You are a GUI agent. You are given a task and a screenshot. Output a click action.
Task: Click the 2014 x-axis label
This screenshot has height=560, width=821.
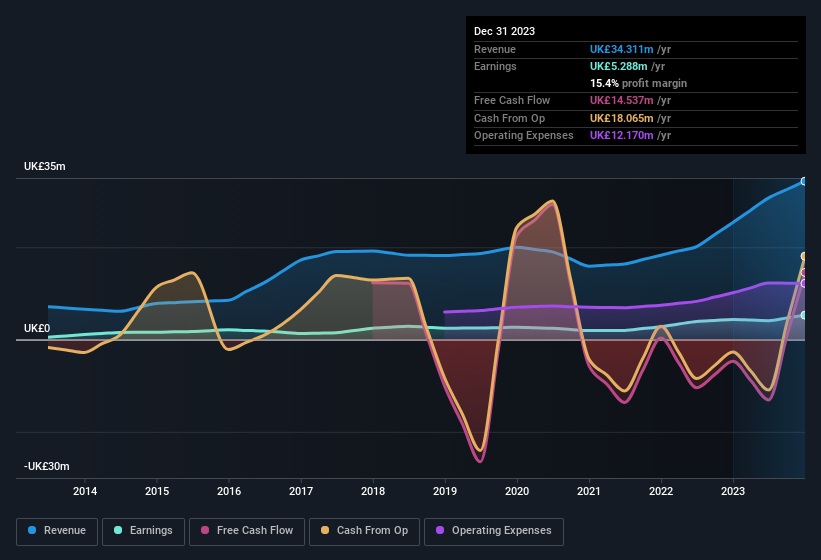[x=85, y=491]
